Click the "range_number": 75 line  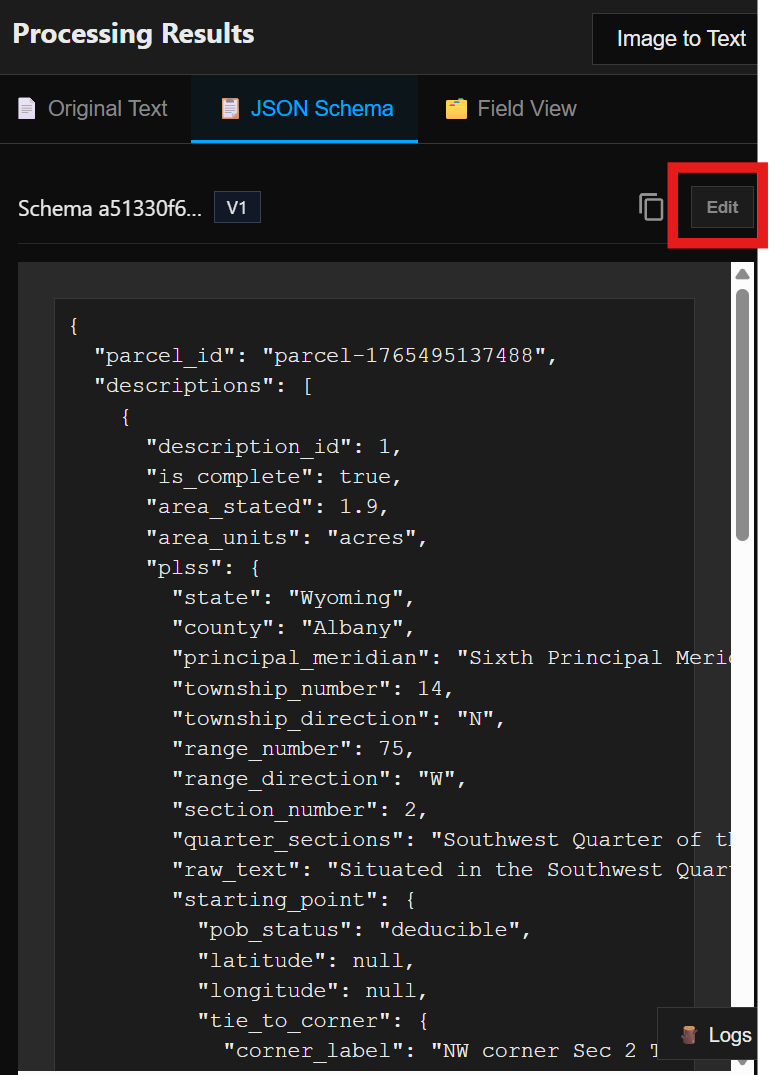pyautogui.click(x=293, y=748)
